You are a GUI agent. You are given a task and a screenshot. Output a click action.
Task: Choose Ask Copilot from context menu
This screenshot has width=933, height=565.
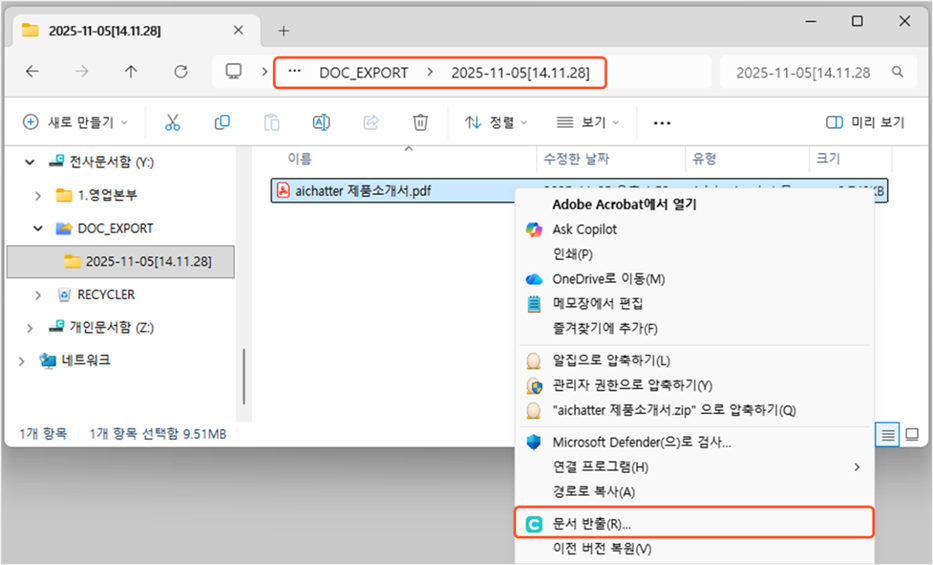pos(584,229)
